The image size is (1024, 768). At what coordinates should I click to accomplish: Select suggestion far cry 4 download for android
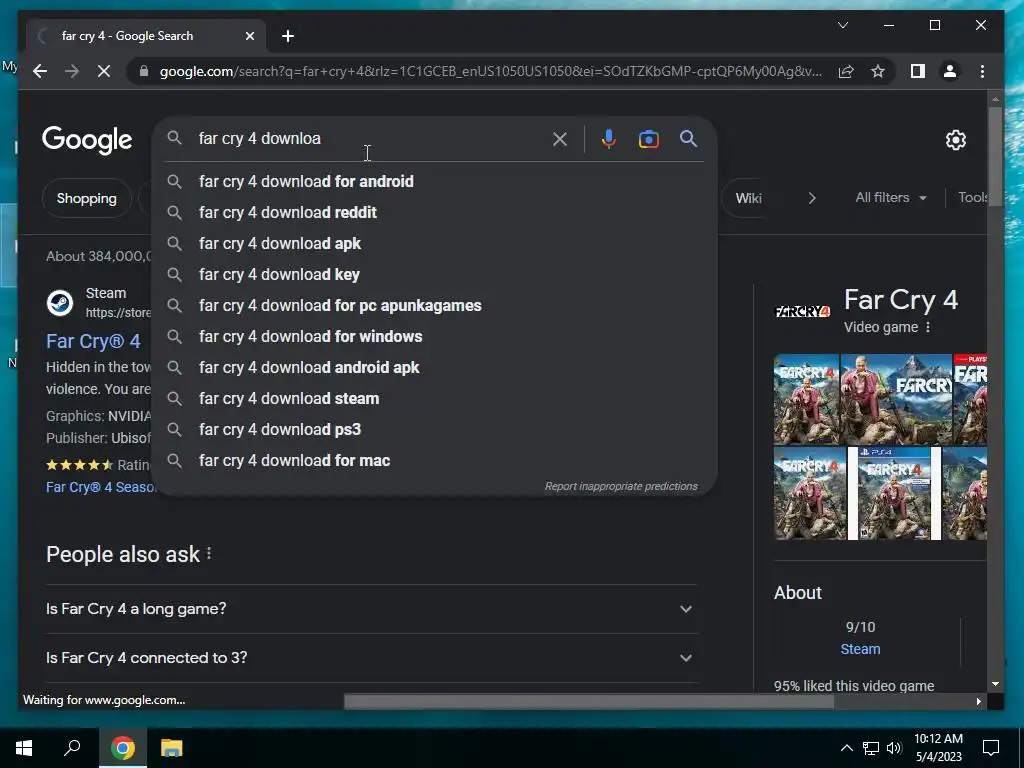pos(434,182)
